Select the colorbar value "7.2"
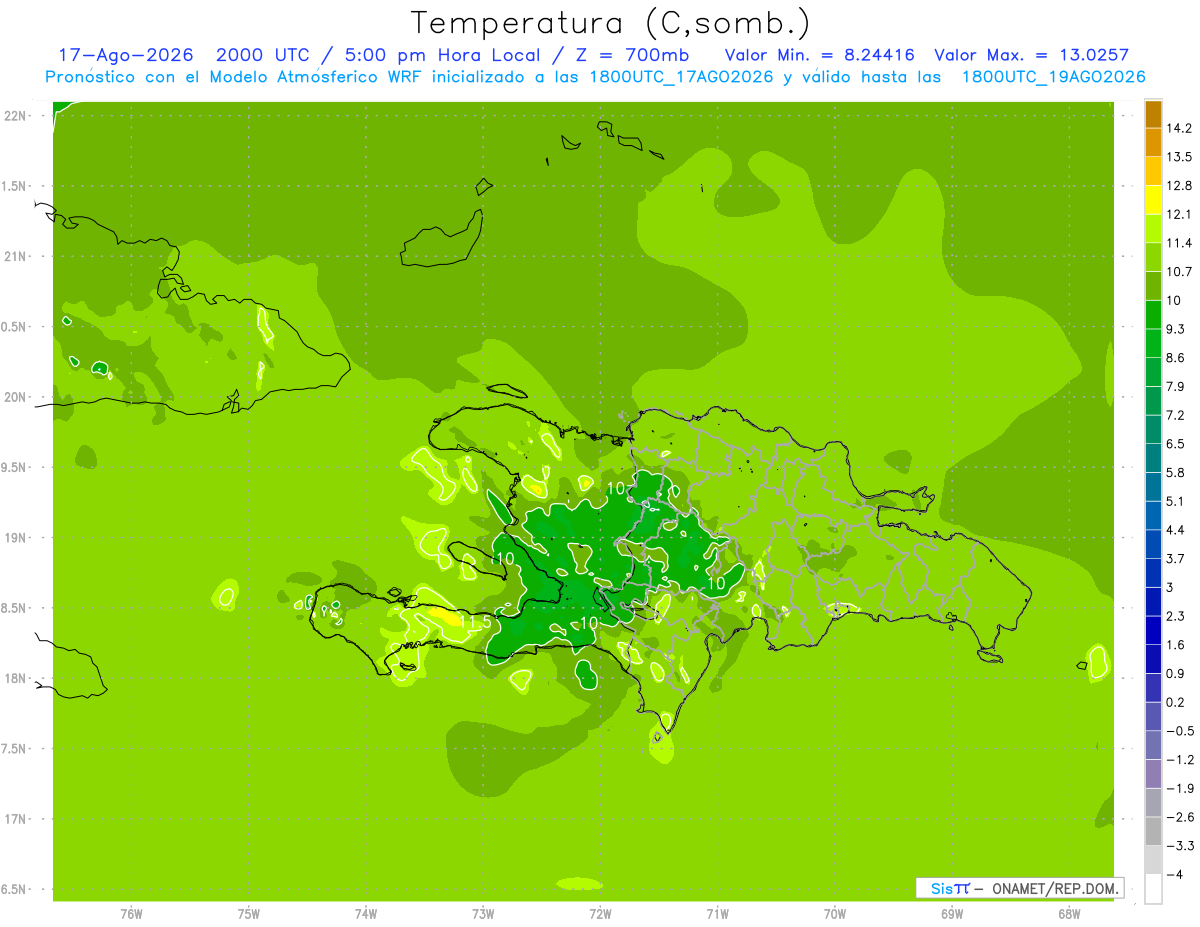 pyautogui.click(x=1176, y=415)
